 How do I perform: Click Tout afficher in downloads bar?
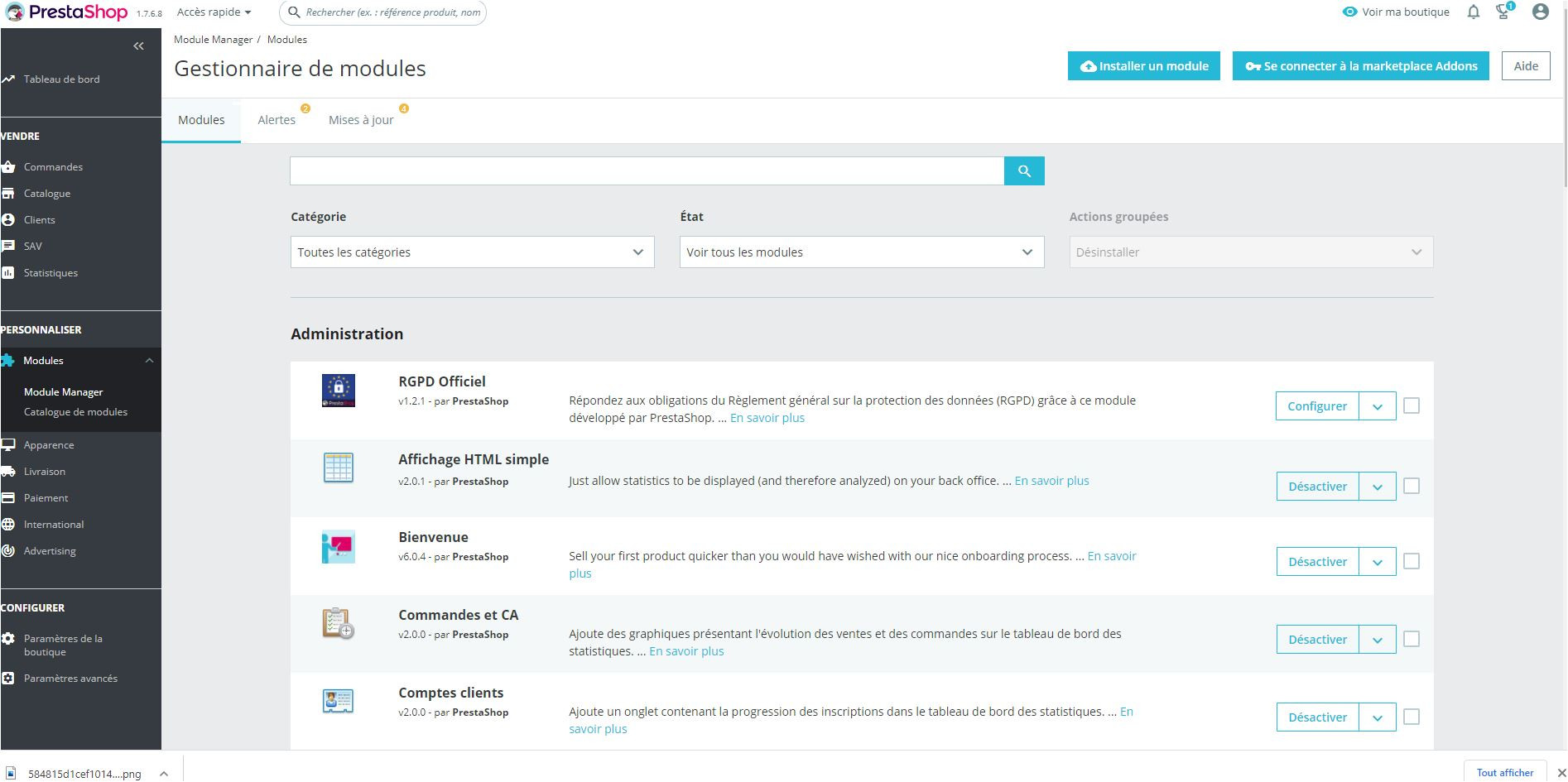1505,772
